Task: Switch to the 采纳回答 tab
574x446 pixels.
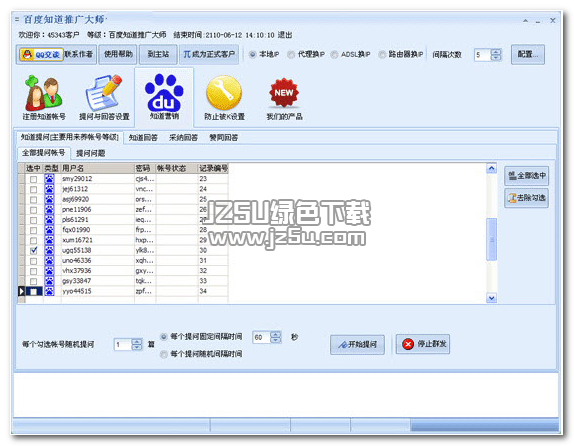Action: coord(183,138)
